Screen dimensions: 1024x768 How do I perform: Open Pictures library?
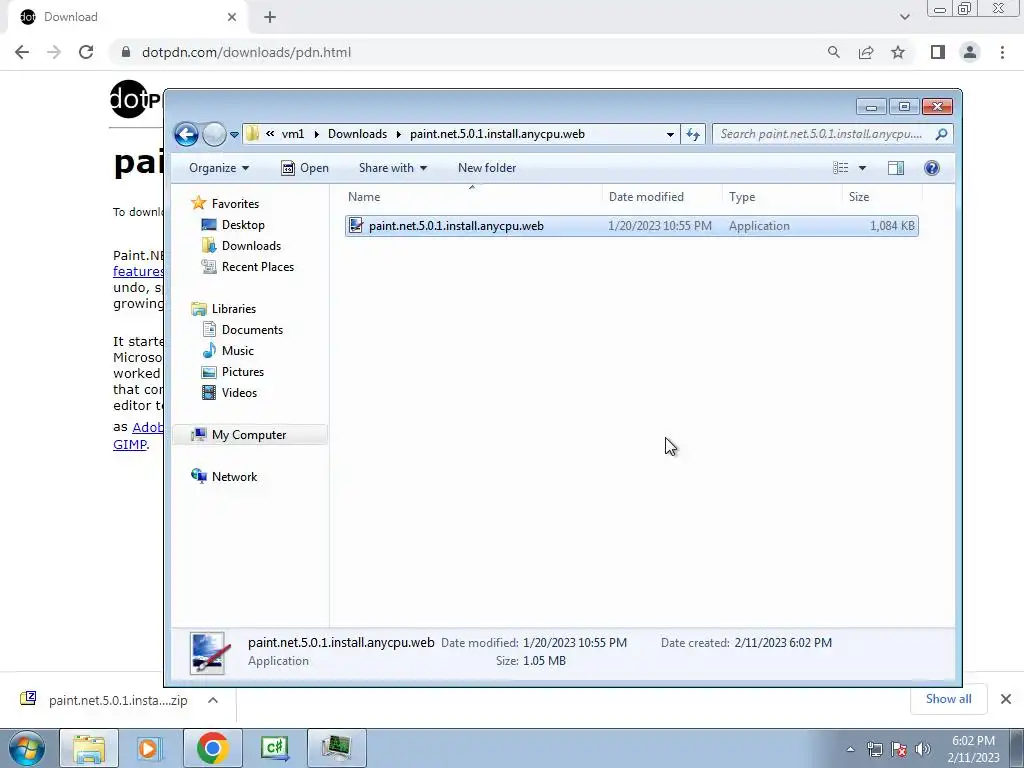pos(243,372)
